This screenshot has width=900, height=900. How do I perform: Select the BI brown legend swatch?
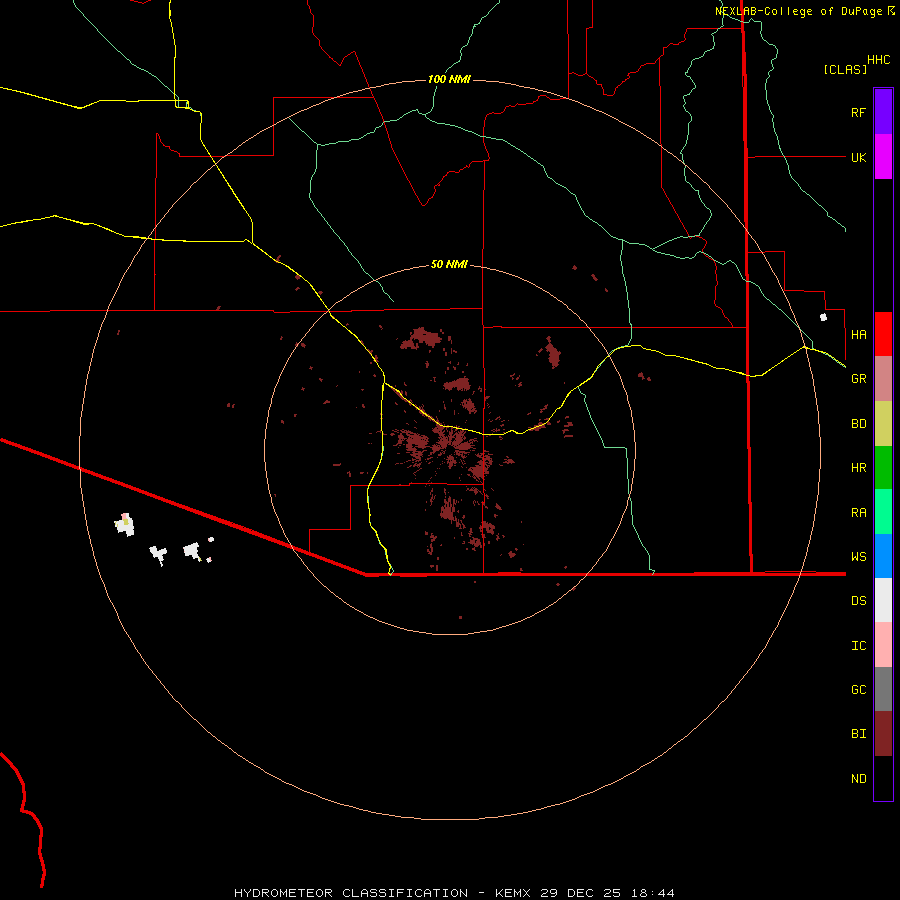point(883,734)
